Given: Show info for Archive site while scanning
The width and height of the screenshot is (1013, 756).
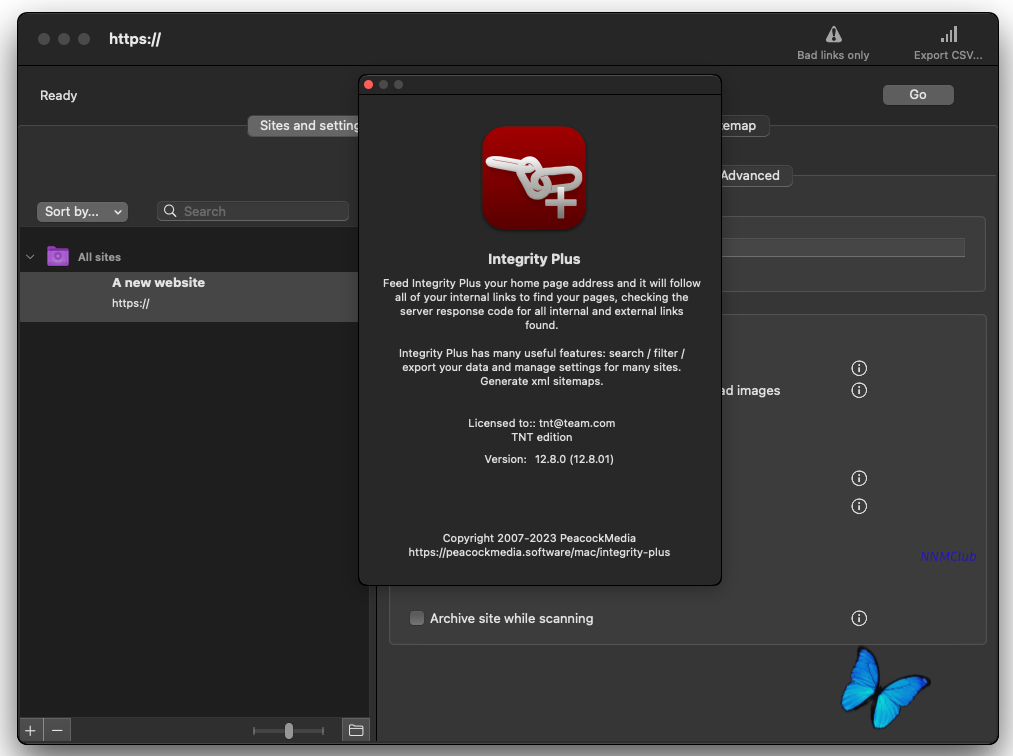Looking at the screenshot, I should point(859,618).
